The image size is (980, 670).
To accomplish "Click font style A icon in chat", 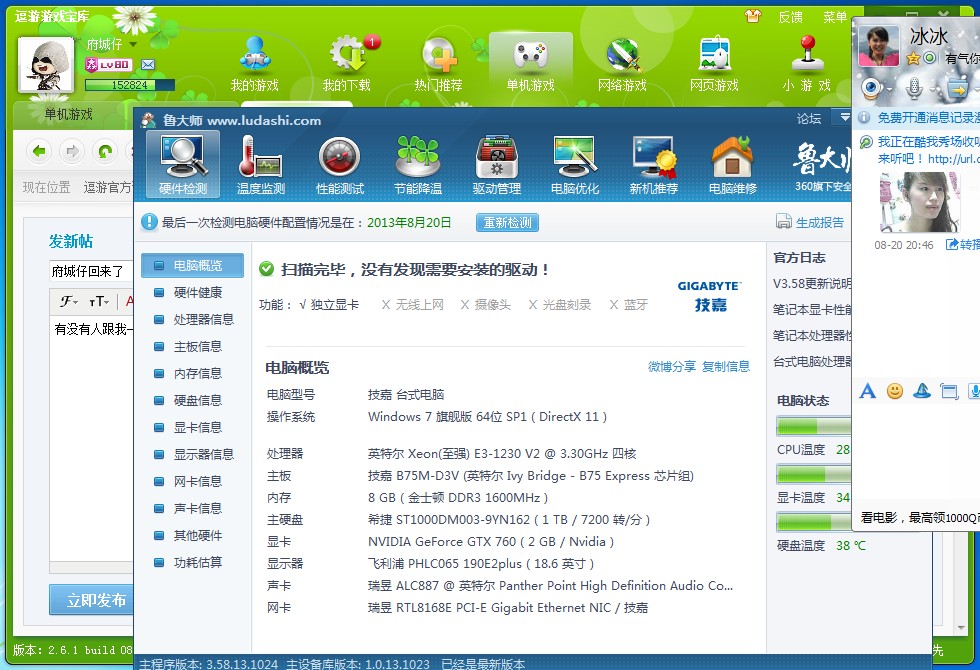I will point(868,391).
